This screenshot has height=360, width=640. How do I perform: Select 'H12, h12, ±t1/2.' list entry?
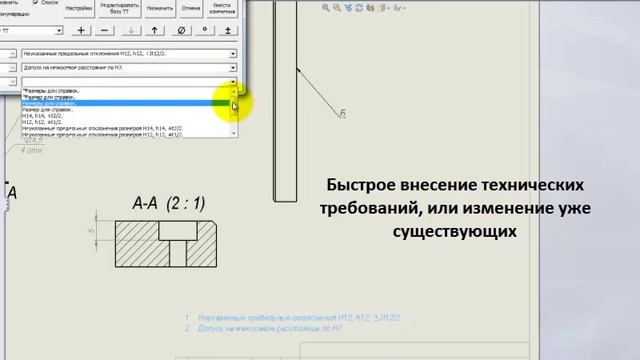tap(126, 122)
